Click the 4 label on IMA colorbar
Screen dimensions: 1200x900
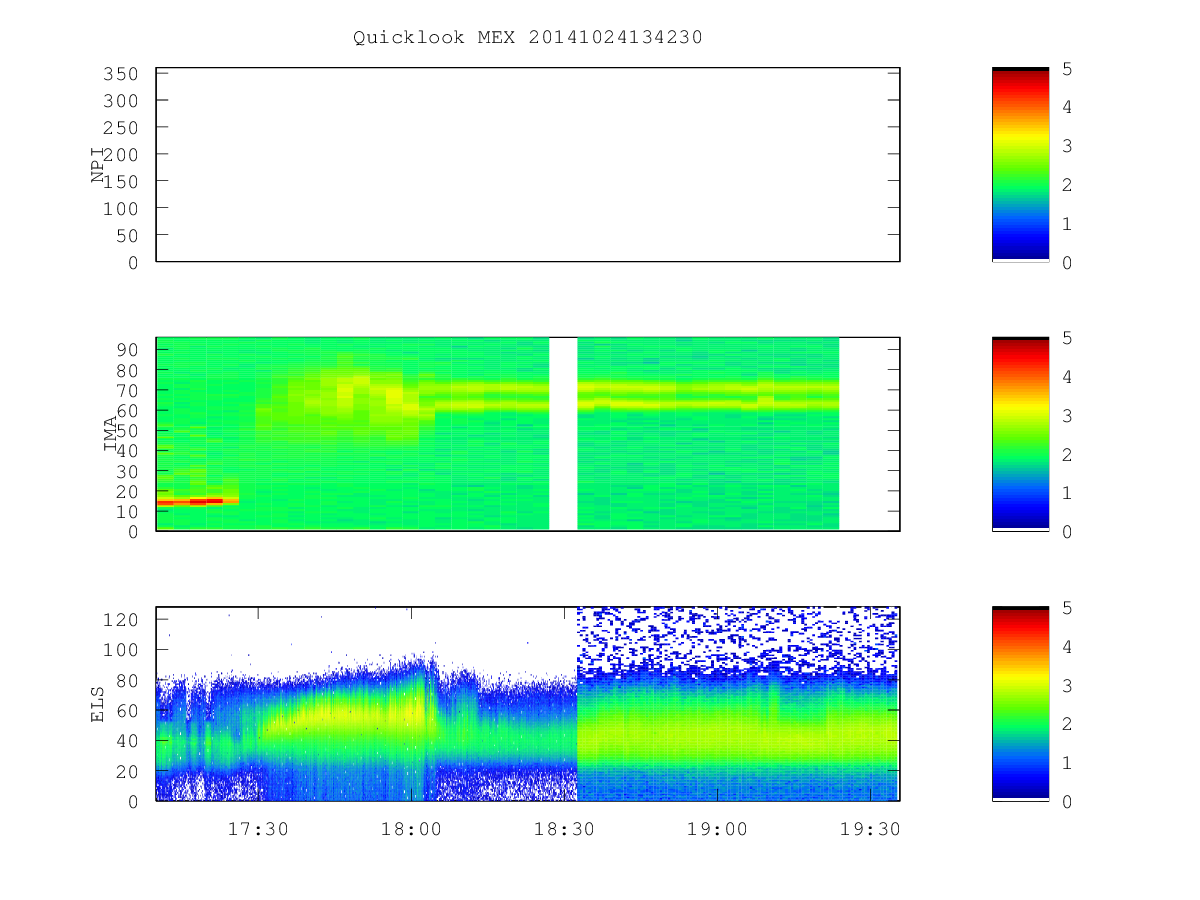tap(1068, 377)
